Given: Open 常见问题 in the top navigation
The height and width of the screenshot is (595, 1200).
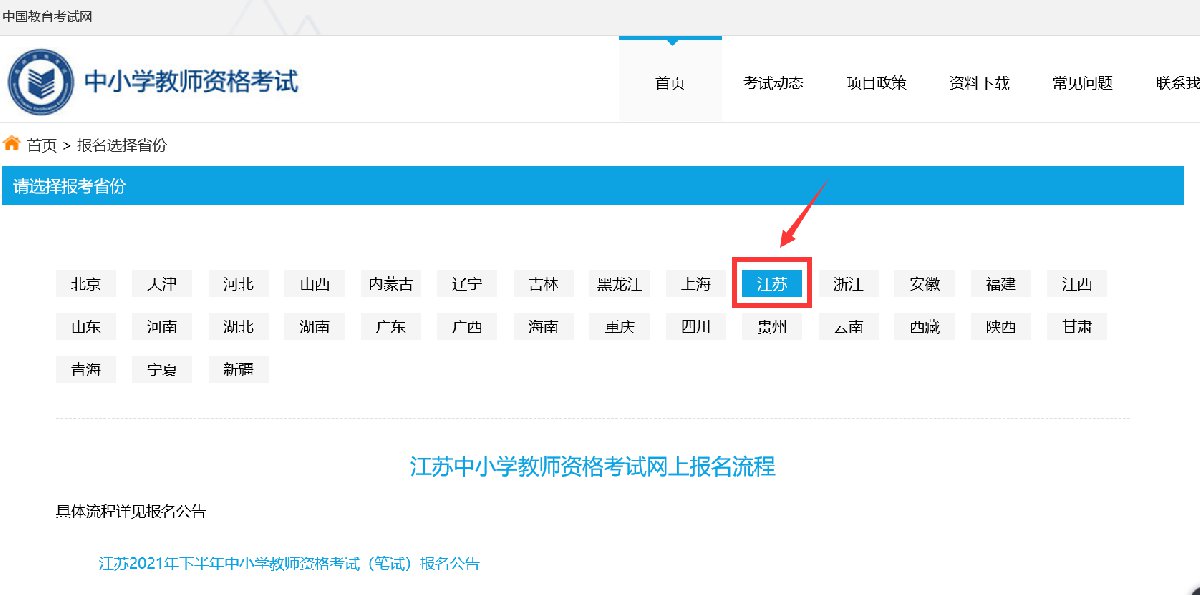Looking at the screenshot, I should [1082, 83].
